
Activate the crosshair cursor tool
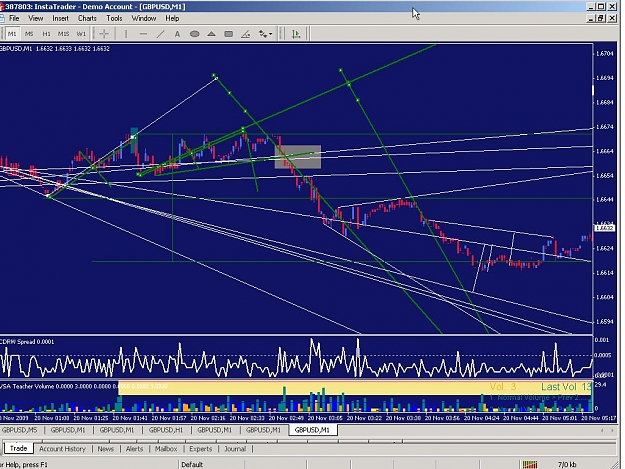[x=104, y=34]
